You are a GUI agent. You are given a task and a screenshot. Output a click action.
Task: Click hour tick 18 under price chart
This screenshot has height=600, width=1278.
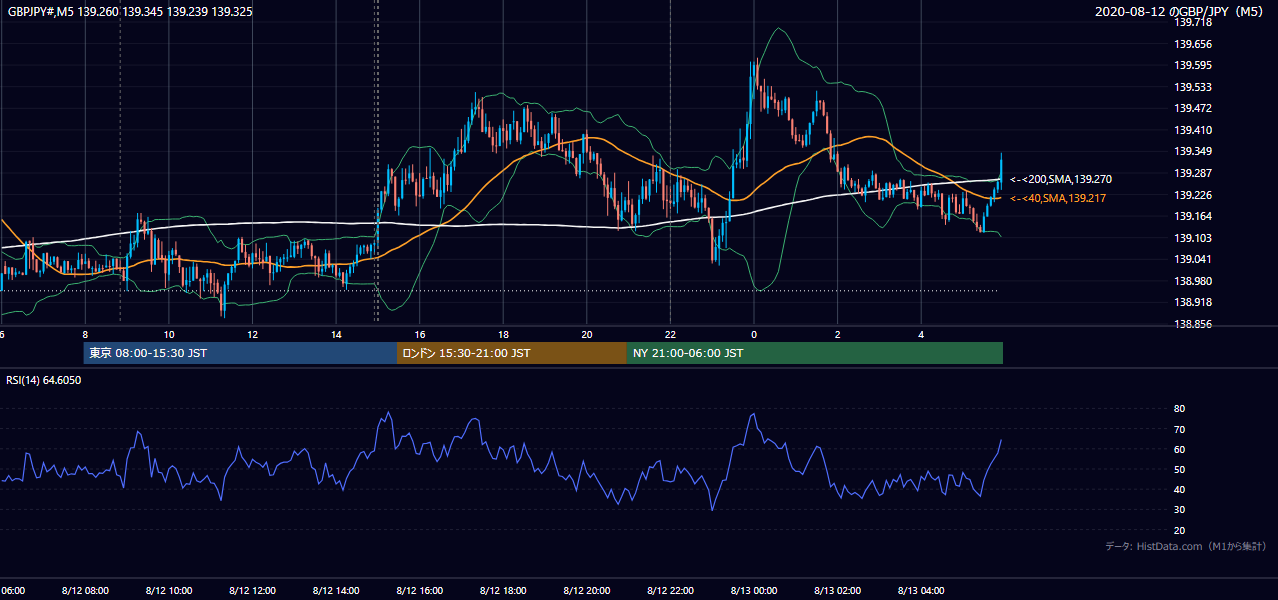503,335
